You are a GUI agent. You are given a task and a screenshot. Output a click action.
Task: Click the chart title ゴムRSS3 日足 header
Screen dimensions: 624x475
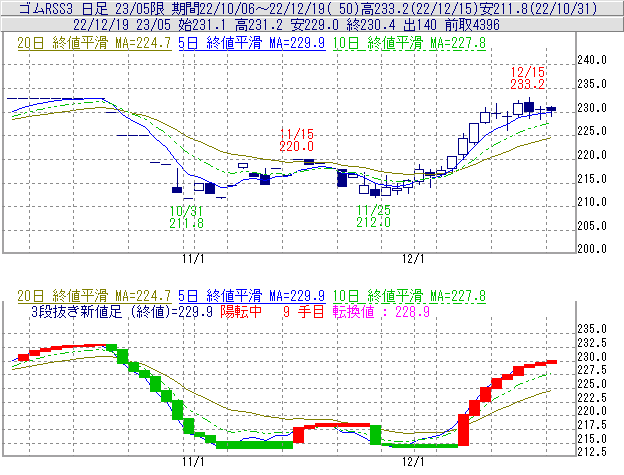pos(307,8)
